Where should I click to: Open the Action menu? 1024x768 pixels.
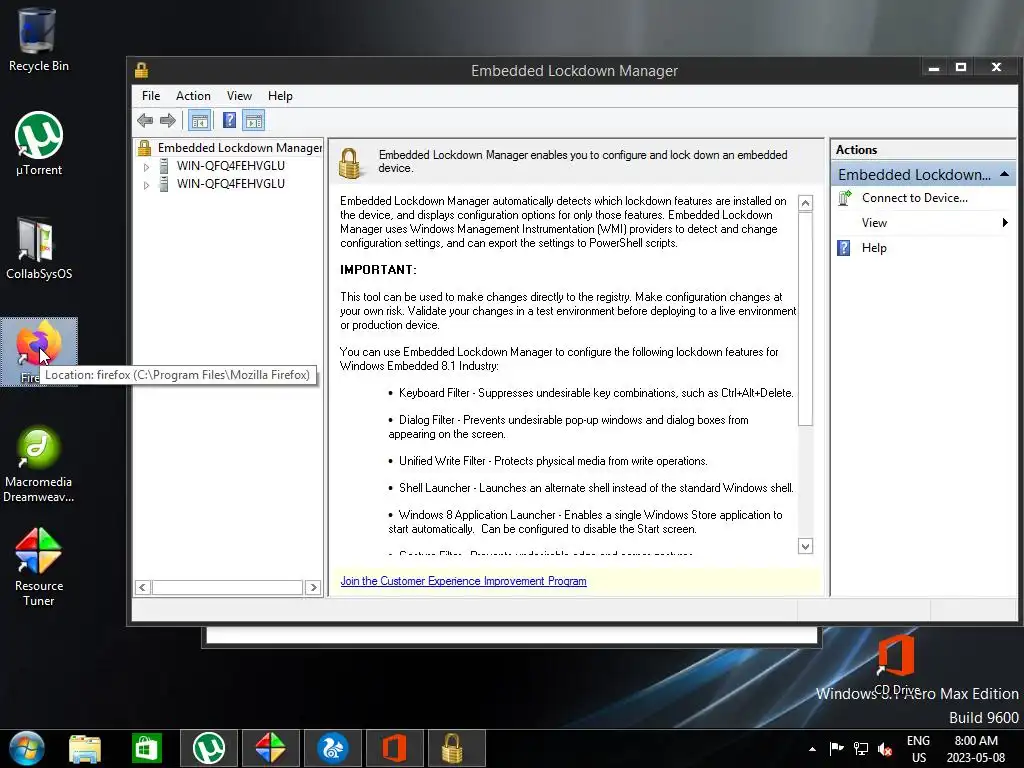coord(193,96)
